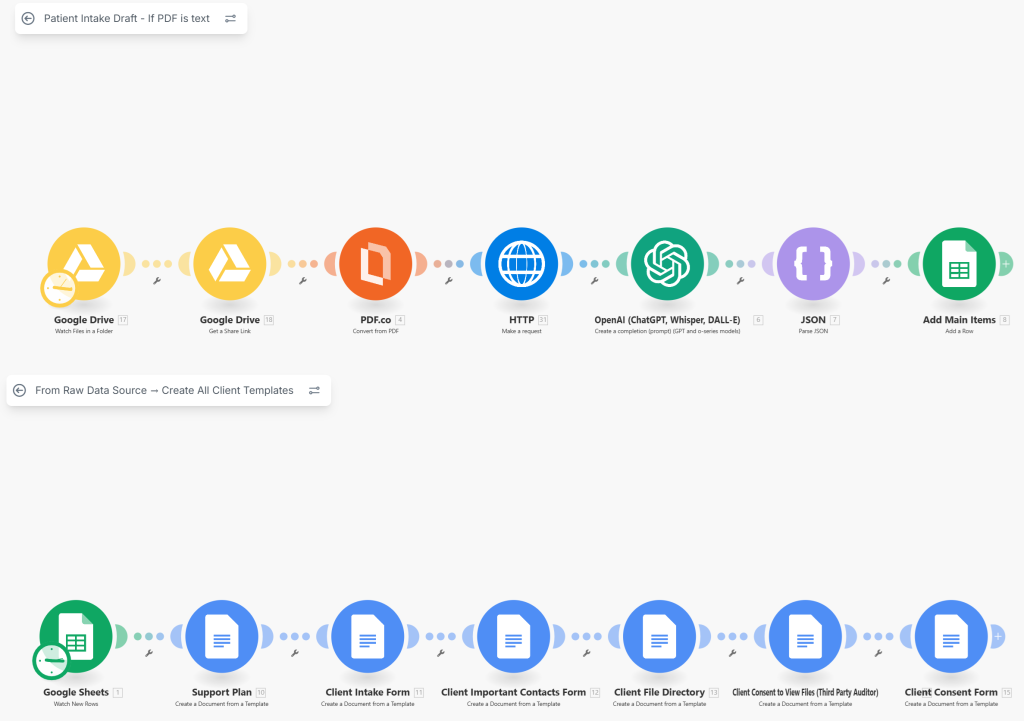Open the JSON Parse JSON module

tap(813, 264)
